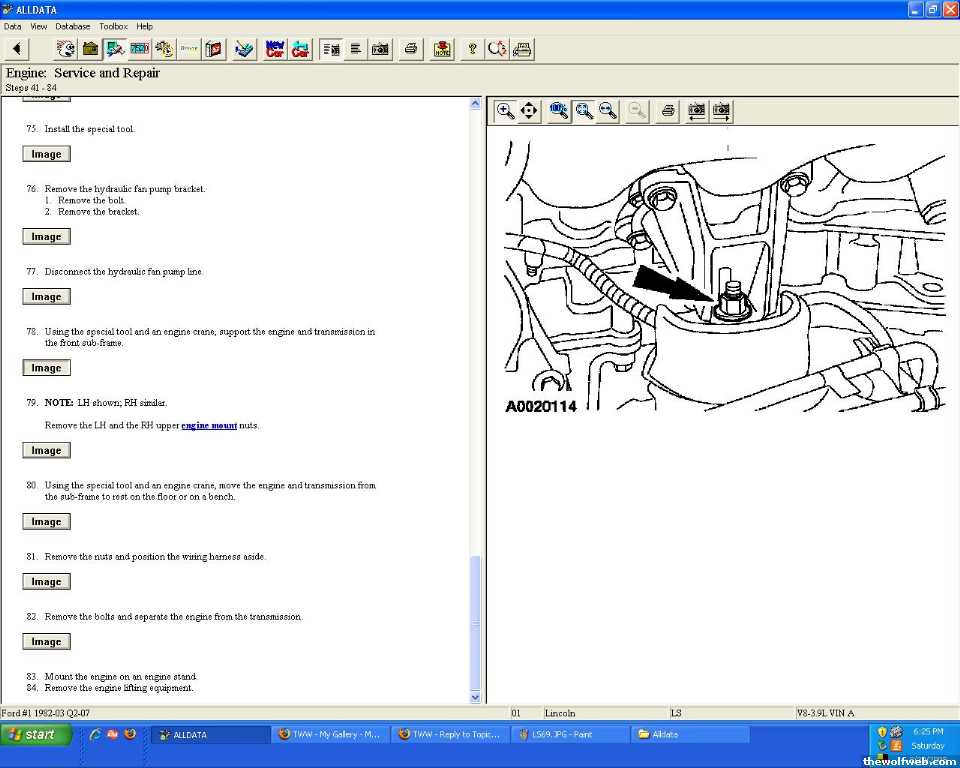Open the Toolbox menu
This screenshot has width=960, height=768.
[x=113, y=26]
